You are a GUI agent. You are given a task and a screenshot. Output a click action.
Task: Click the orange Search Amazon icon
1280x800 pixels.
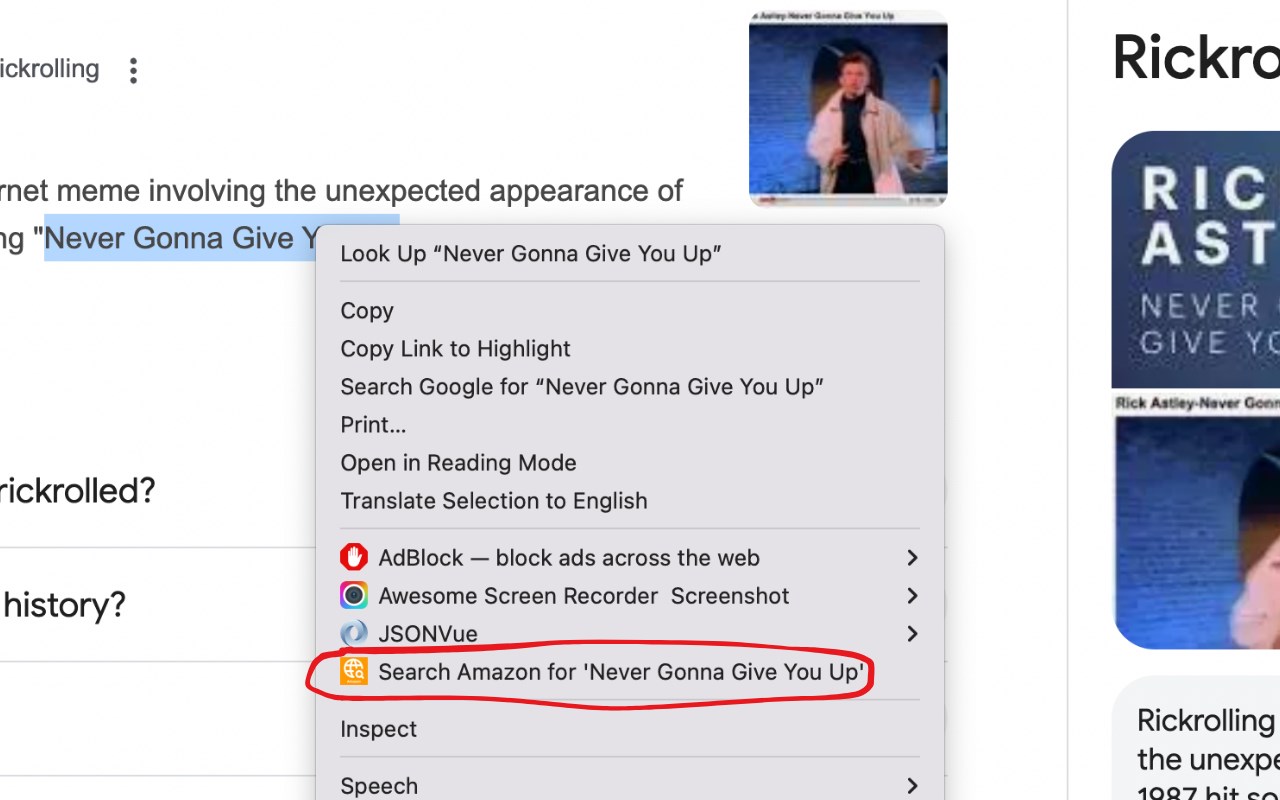pyautogui.click(x=354, y=671)
